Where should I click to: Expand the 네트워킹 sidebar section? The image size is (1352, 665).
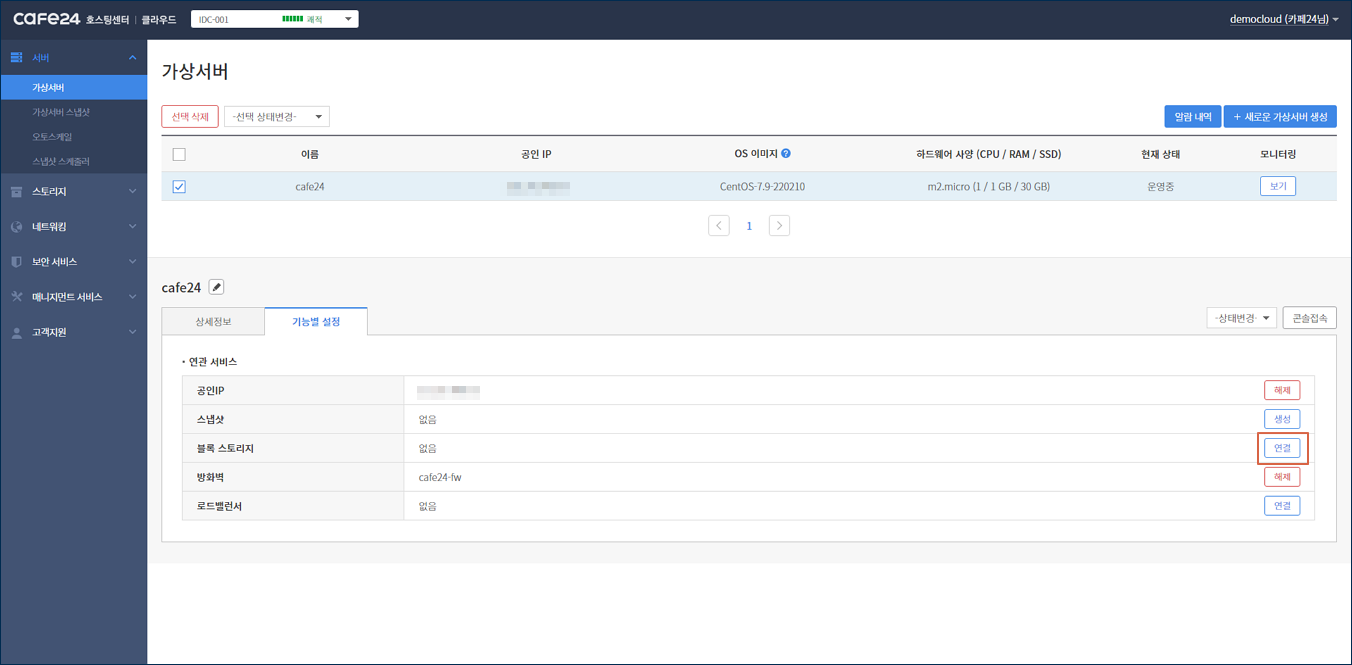(x=132, y=227)
